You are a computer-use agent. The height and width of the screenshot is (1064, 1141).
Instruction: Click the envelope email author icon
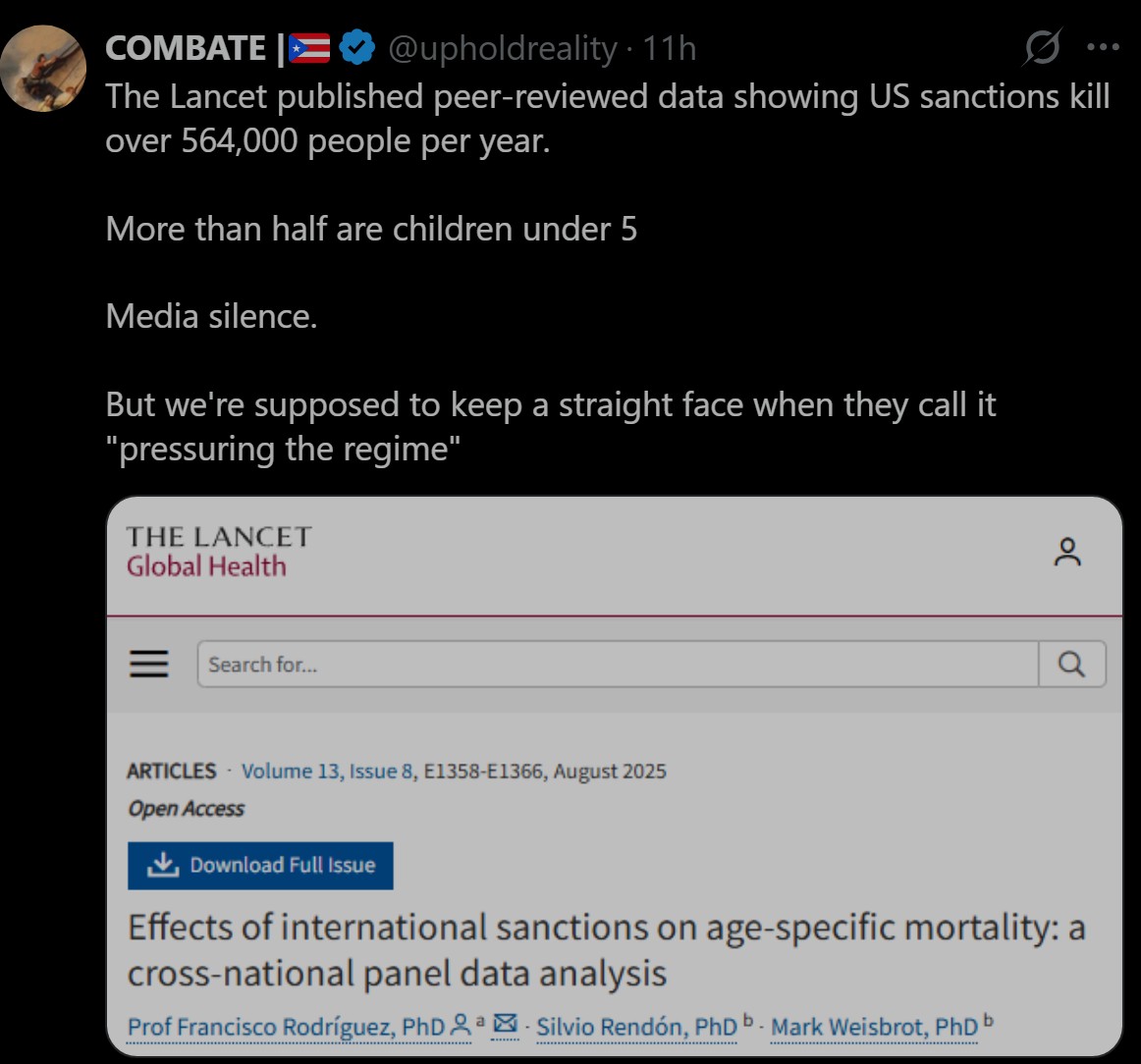tap(505, 1025)
